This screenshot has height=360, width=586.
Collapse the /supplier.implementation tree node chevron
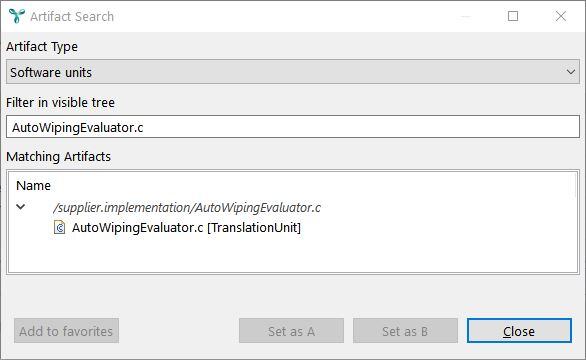coord(21,206)
